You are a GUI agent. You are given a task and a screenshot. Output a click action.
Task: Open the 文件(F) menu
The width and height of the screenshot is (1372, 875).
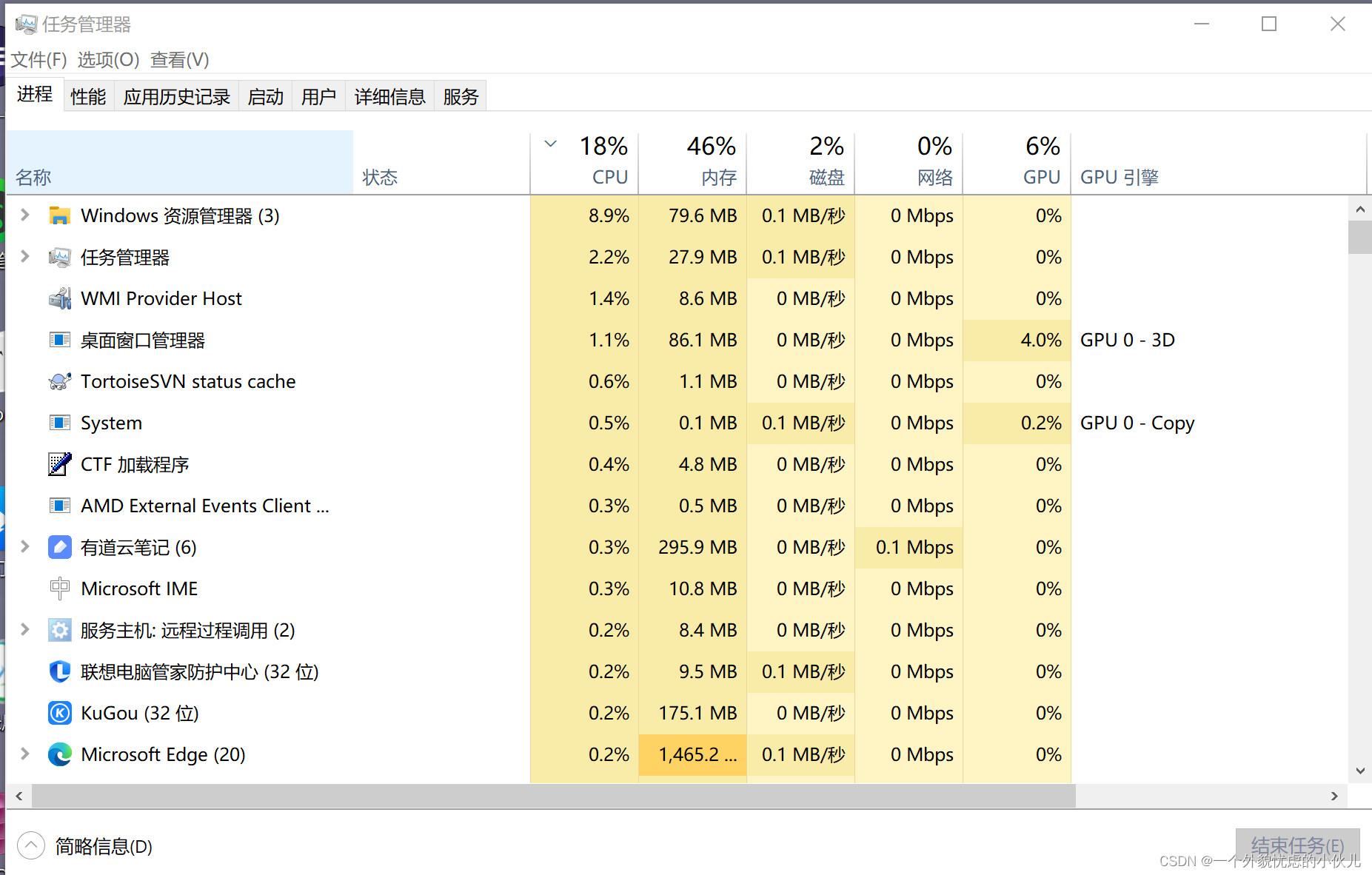point(39,59)
